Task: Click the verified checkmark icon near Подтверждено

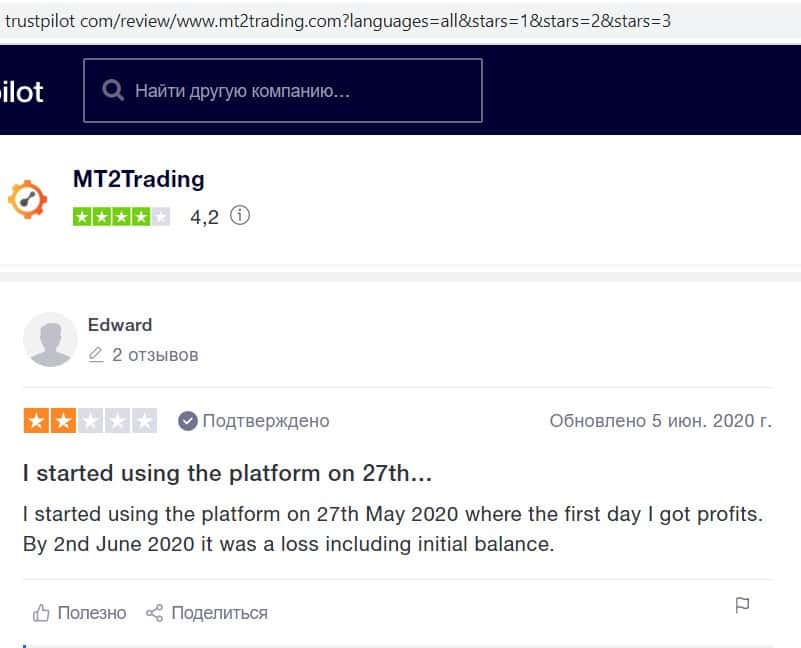Action: click(x=187, y=421)
